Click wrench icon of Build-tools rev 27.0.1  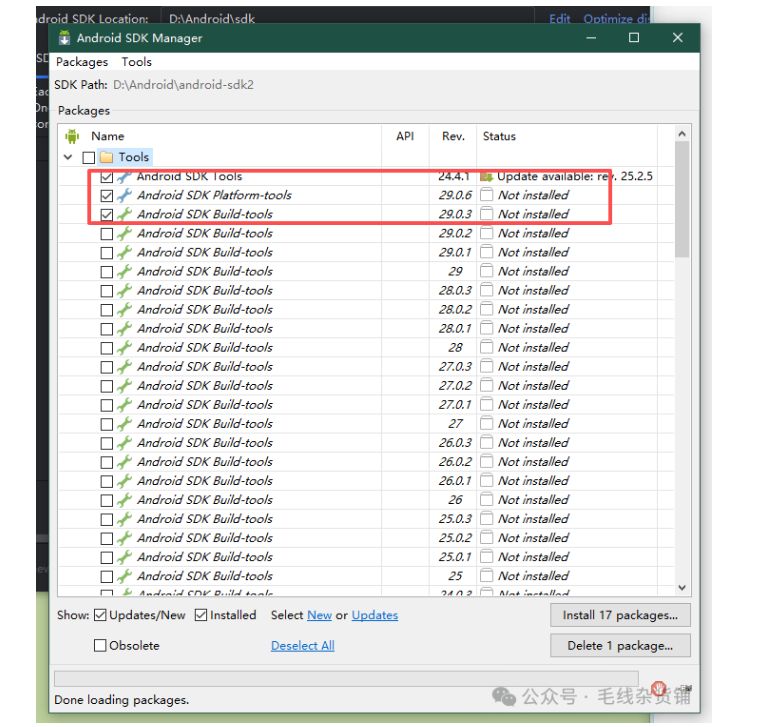124,405
